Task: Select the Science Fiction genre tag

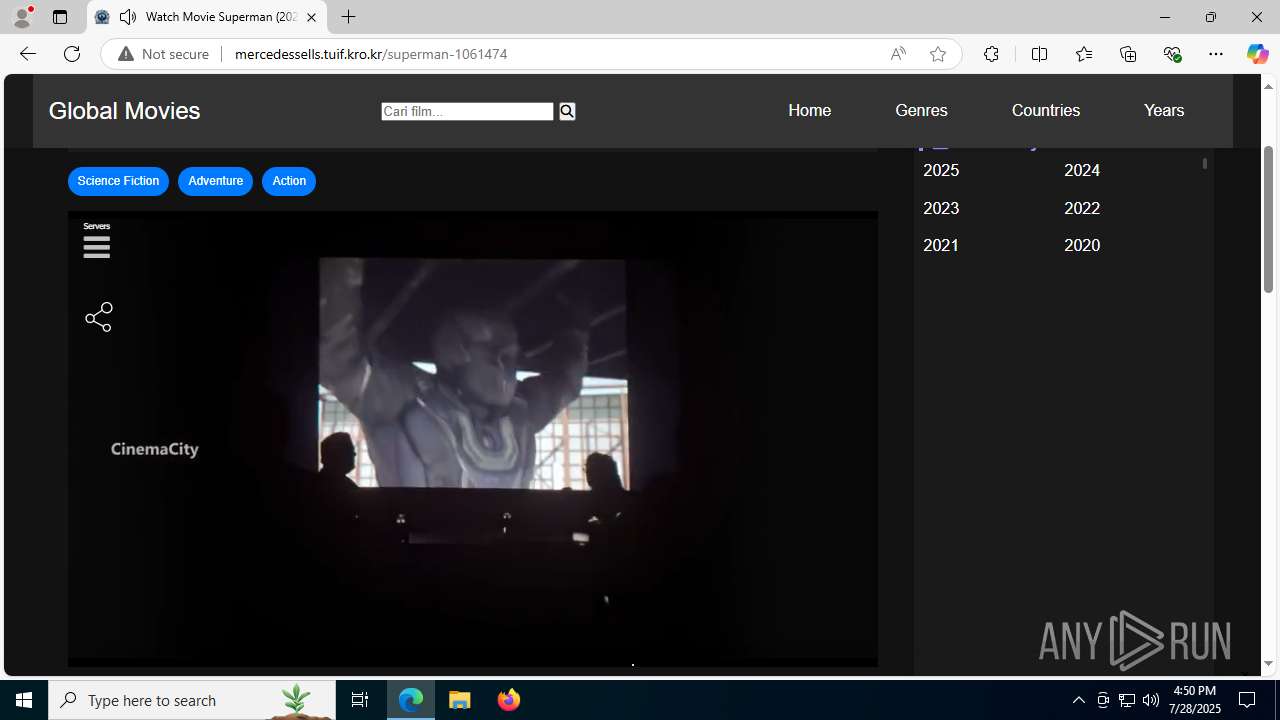Action: [118, 181]
